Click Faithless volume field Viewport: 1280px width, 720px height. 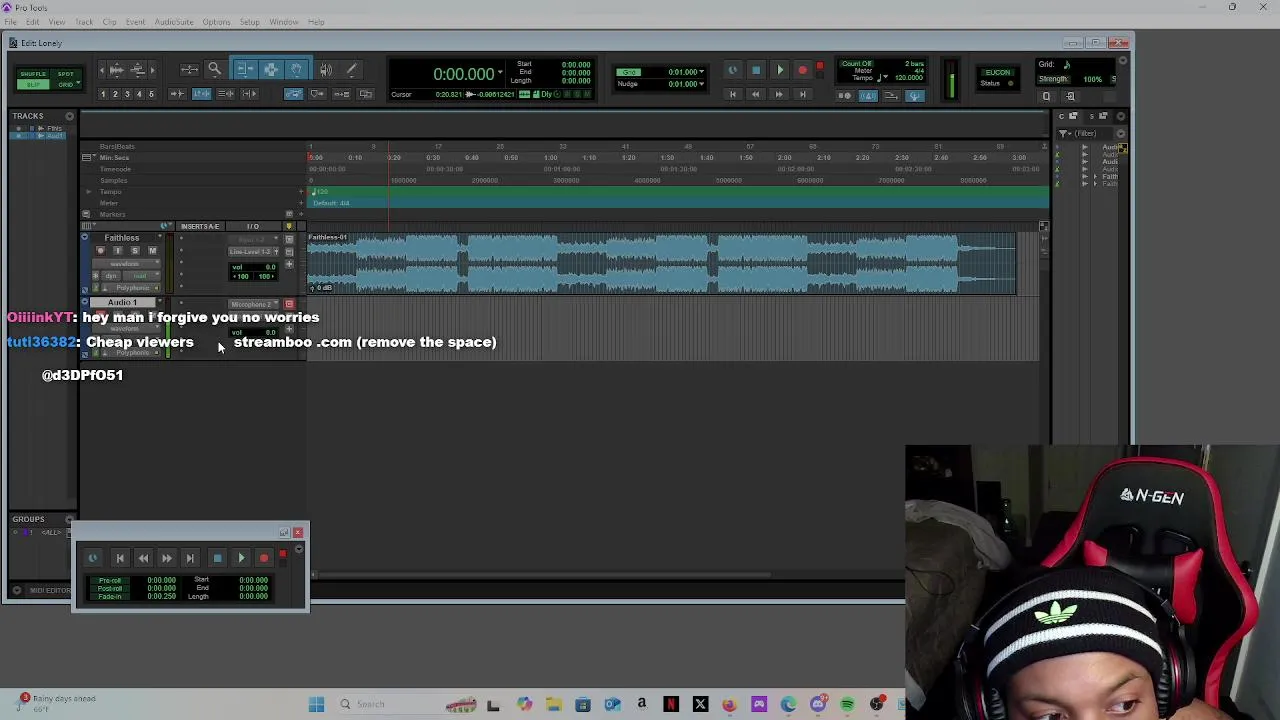pos(254,267)
